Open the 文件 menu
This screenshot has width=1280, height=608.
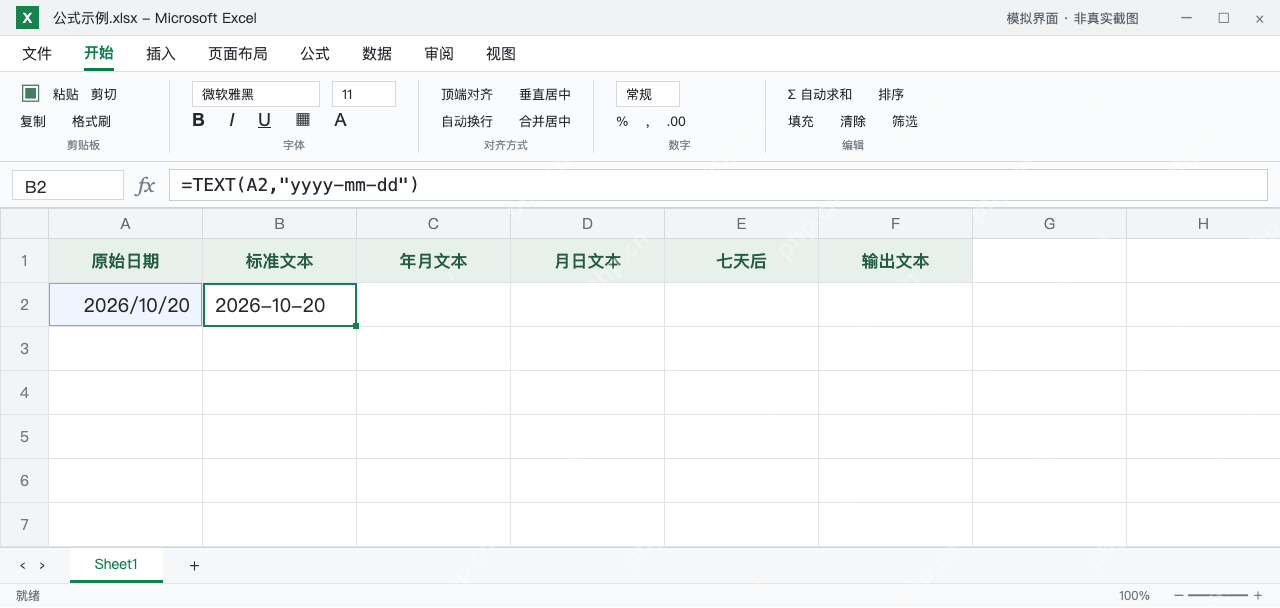click(x=37, y=54)
